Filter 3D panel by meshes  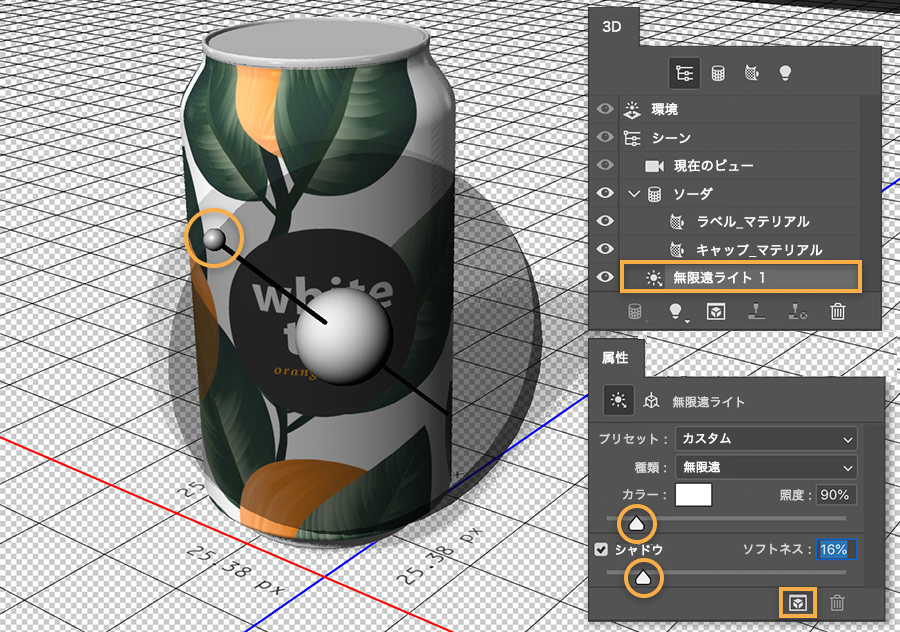pyautogui.click(x=717, y=73)
